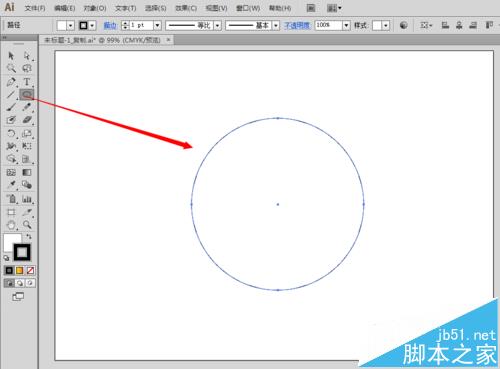Open the 等比 width profile dropdown
Image resolution: width=500 pixels, height=369 pixels.
pyautogui.click(x=217, y=25)
